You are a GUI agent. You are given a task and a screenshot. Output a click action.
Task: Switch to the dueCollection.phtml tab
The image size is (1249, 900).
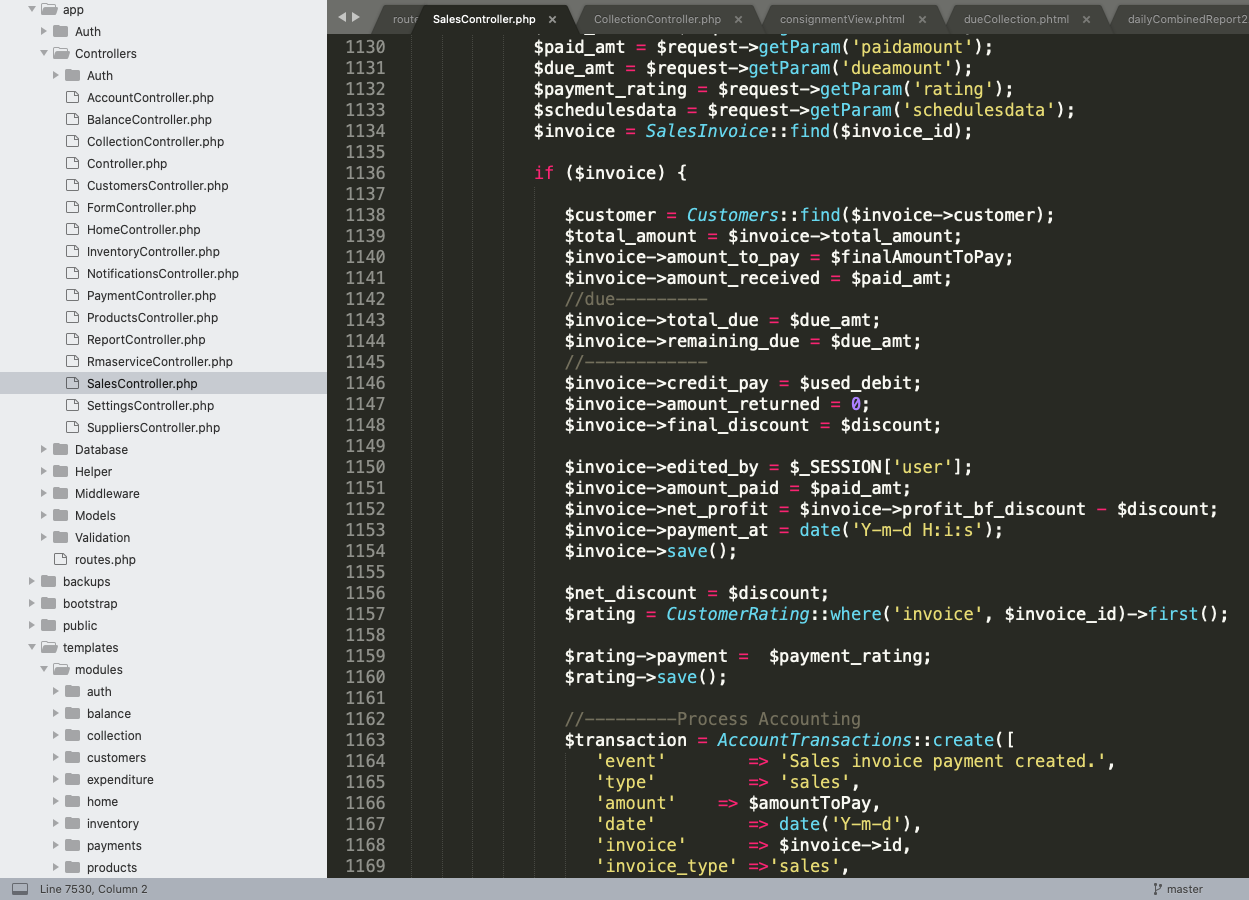(1016, 19)
